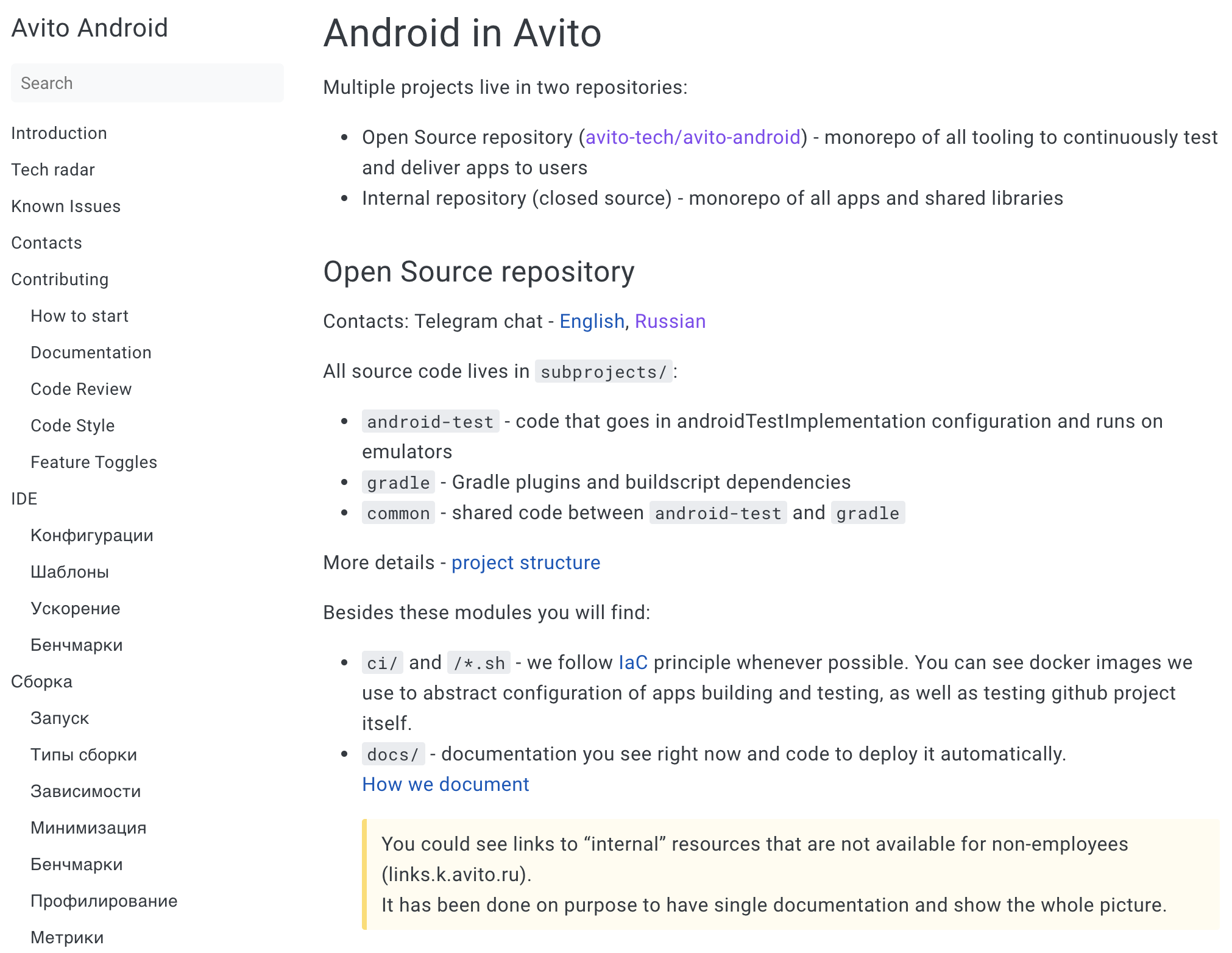
Task: Open the Tech radar section
Action: (x=52, y=169)
